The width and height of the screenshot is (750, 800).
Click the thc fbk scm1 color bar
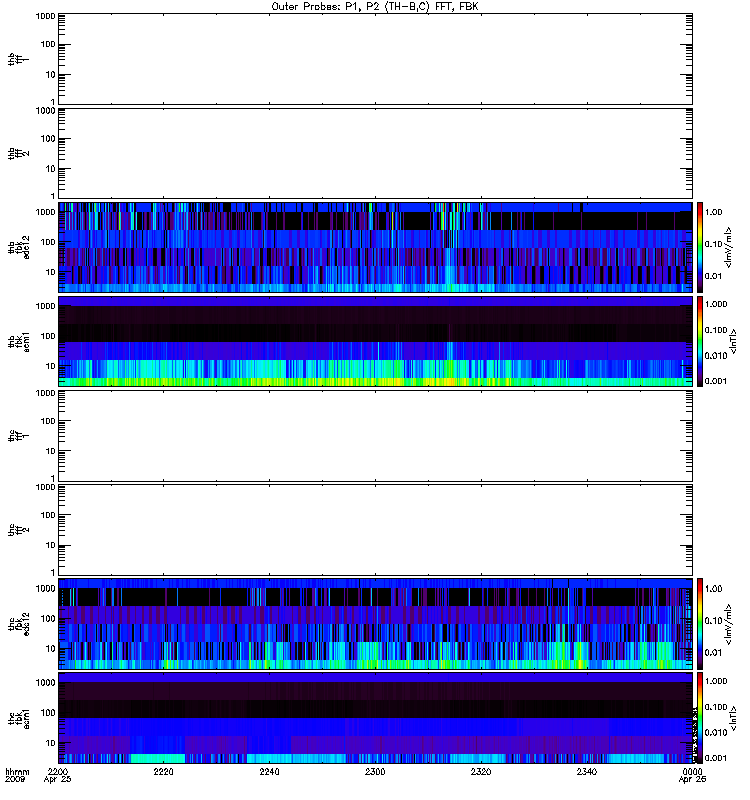coord(700,718)
